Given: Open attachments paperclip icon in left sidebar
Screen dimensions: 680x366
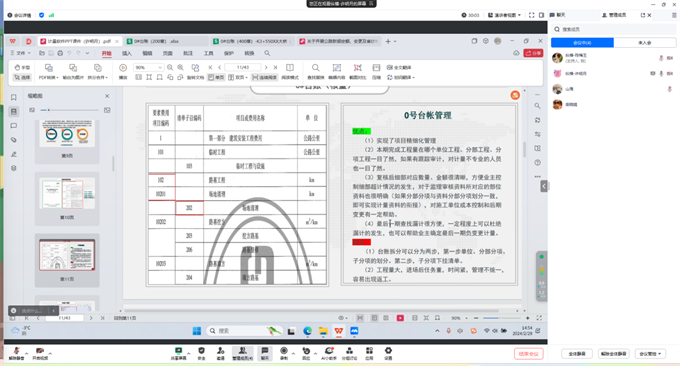Looking at the screenshot, I should 13,140.
